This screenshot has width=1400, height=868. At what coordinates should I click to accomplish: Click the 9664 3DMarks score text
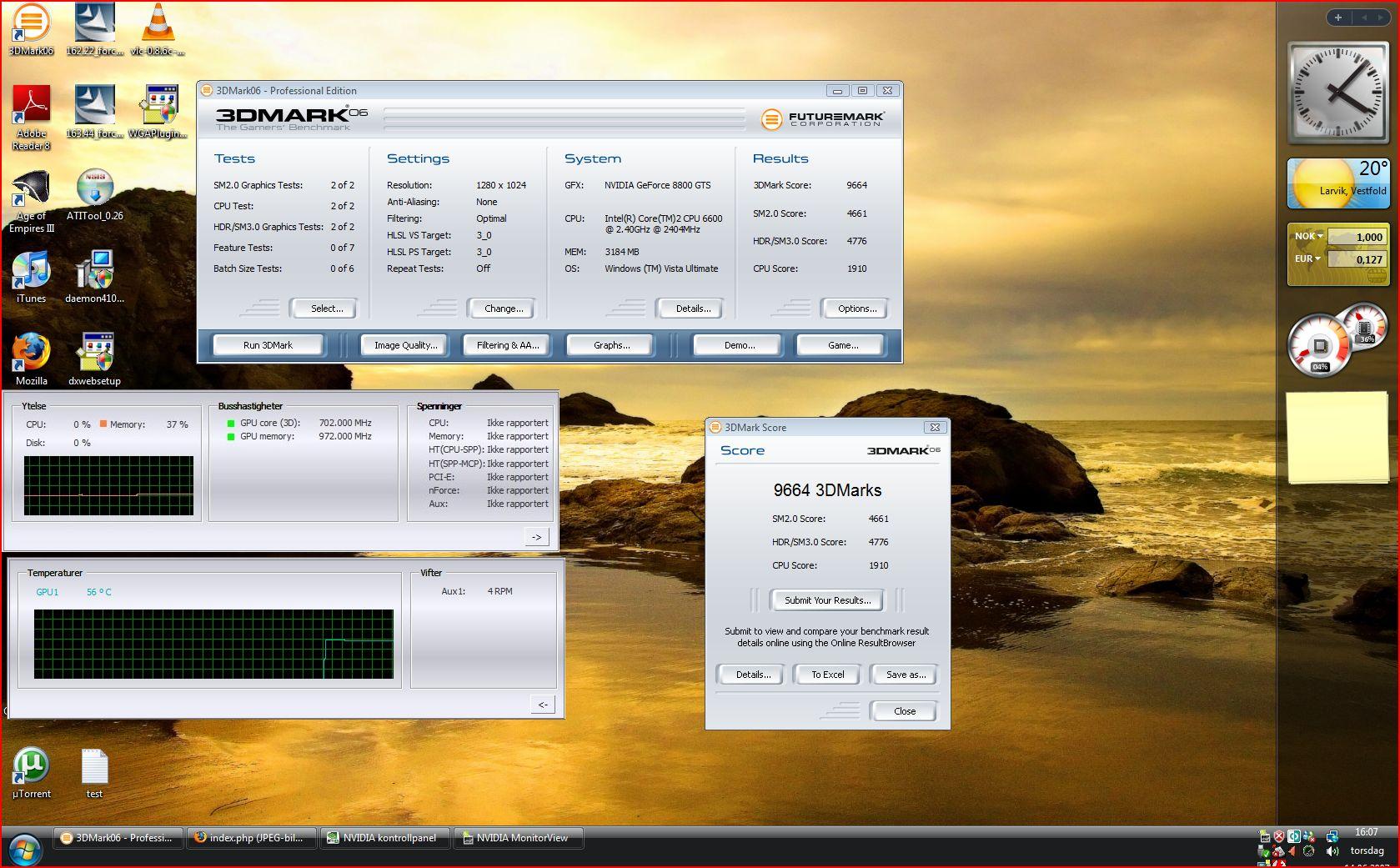tap(827, 490)
